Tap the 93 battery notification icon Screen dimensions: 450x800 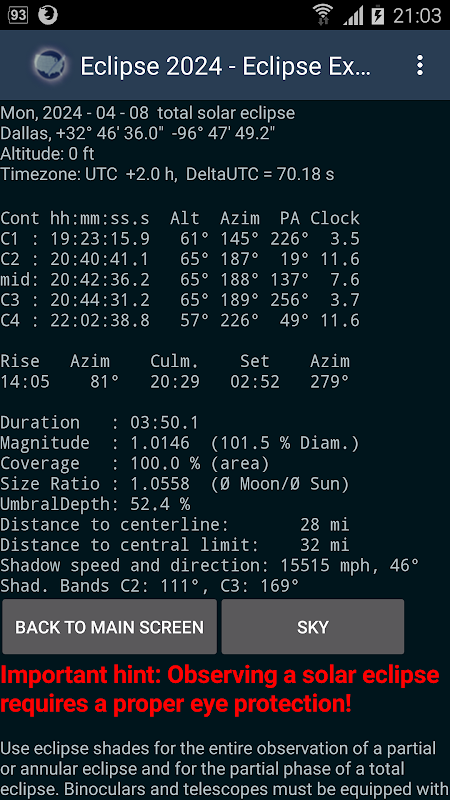(18, 15)
